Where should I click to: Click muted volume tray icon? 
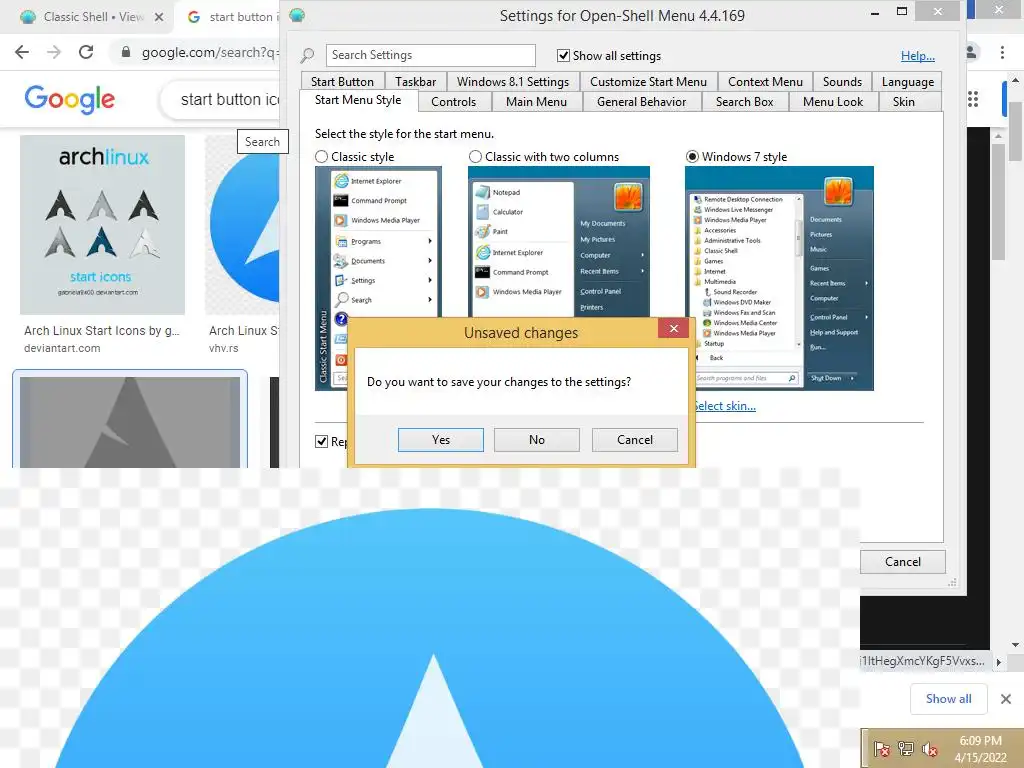930,749
